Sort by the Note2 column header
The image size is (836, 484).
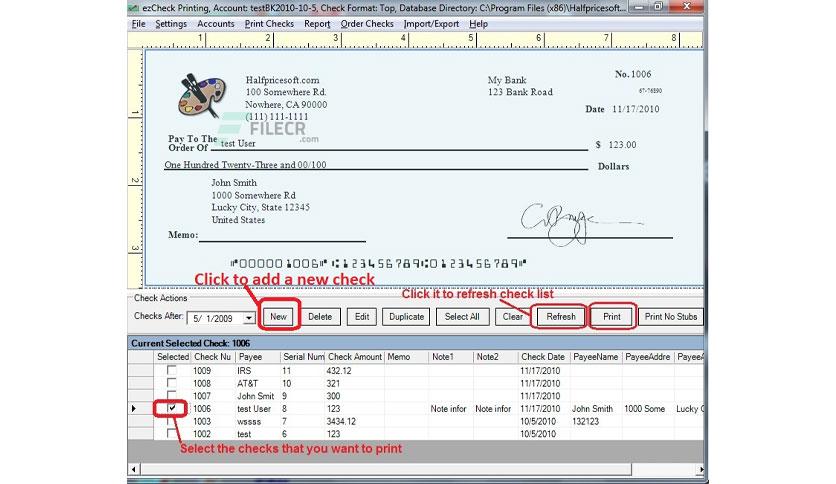tap(495, 357)
